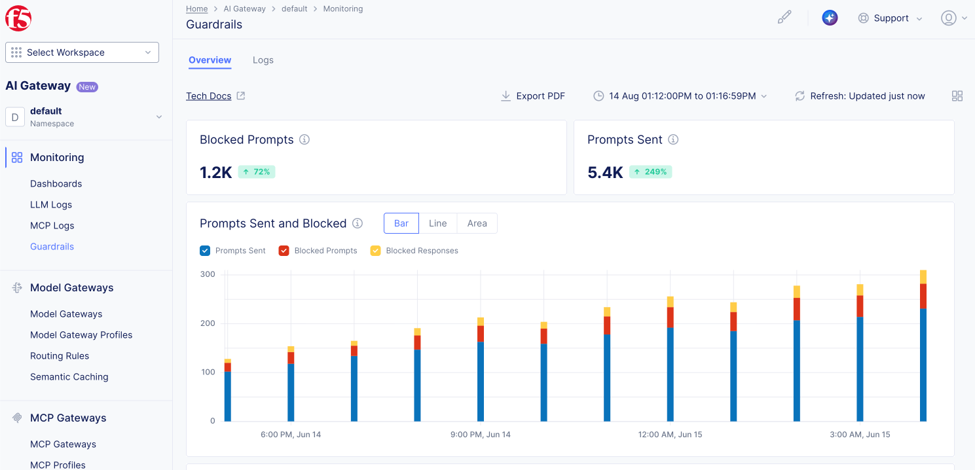Open the AI assistant sparkle icon
The height and width of the screenshot is (470, 975).
[x=829, y=18]
